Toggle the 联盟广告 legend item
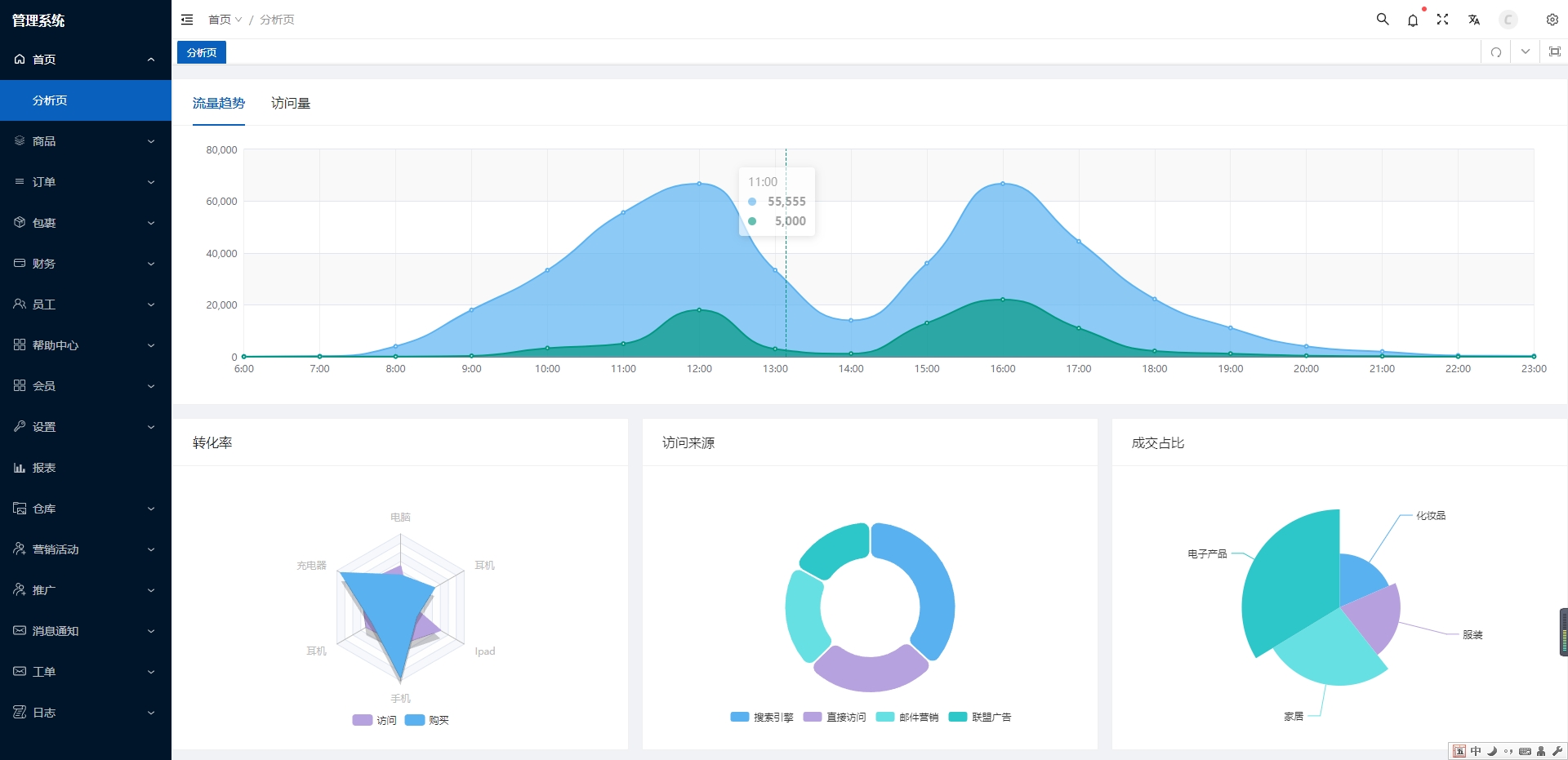Image resolution: width=1568 pixels, height=760 pixels. tap(980, 717)
